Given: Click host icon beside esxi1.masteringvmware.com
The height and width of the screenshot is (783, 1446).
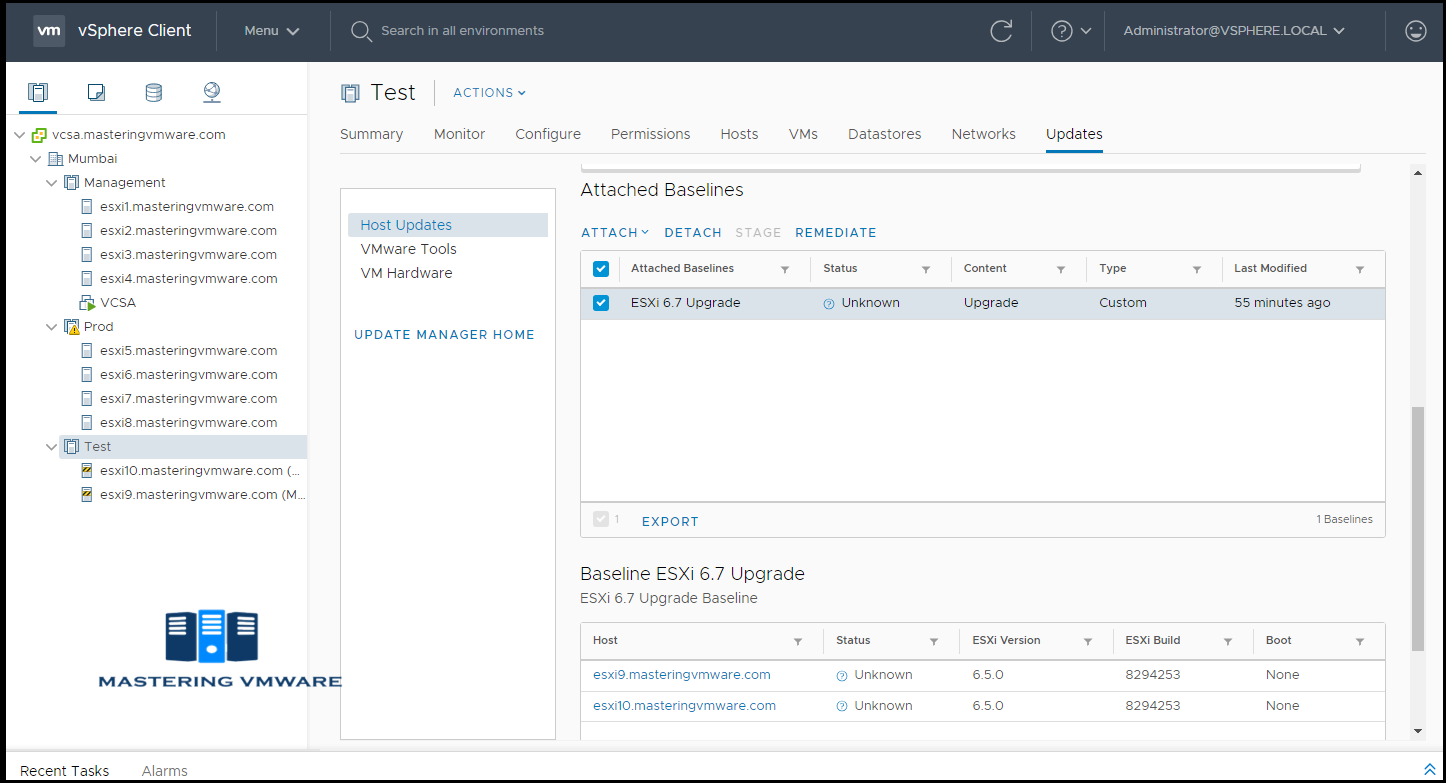Looking at the screenshot, I should click(87, 207).
